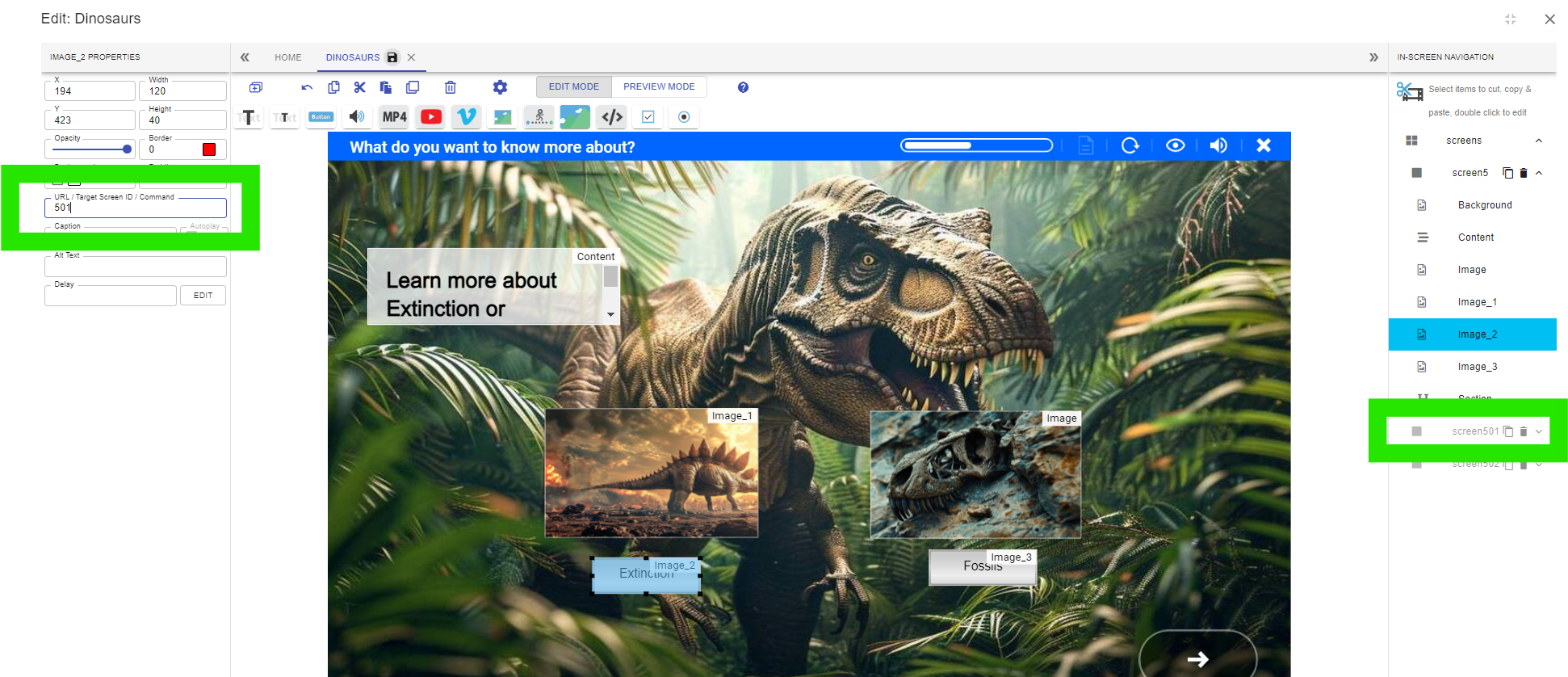Switch to the HOME tab
This screenshot has height=677, width=1568.
(287, 57)
